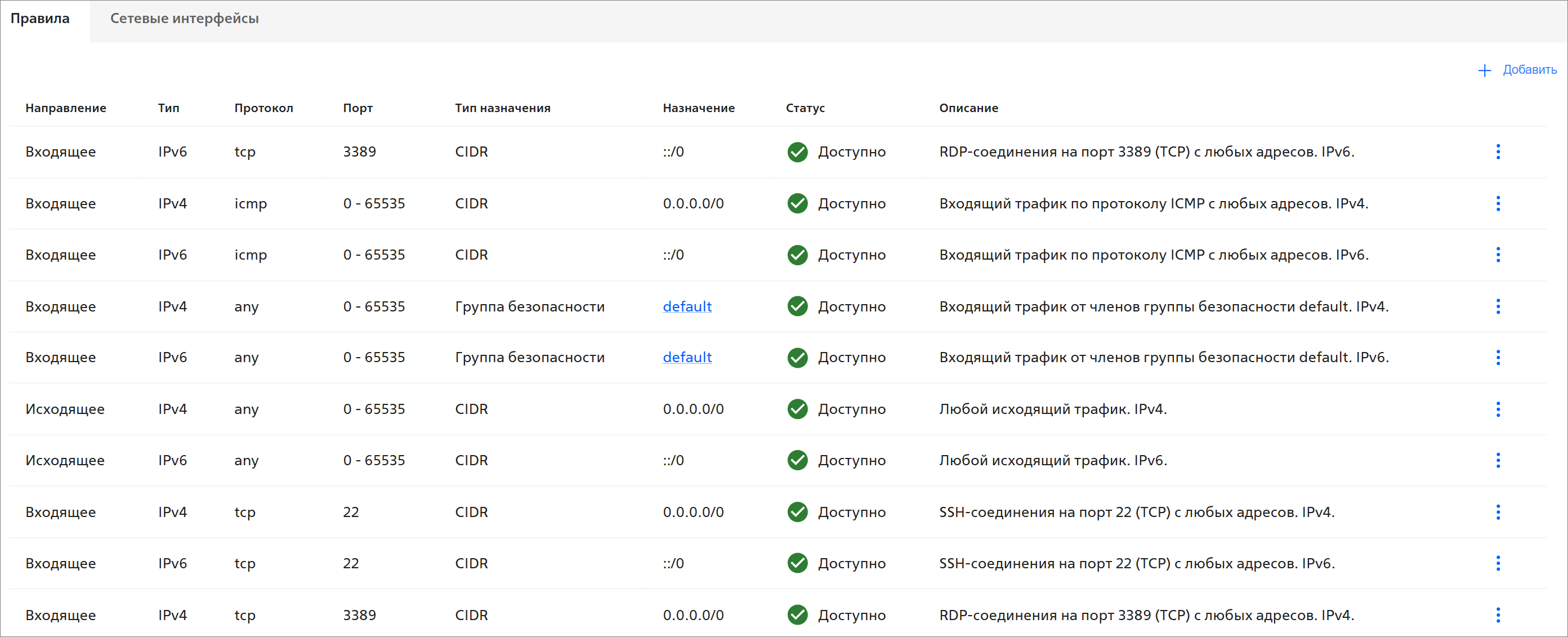Select description 'RDP-соединения на порт 3389' IPv4
Viewport: 1568px width, 637px height.
pos(1147,615)
